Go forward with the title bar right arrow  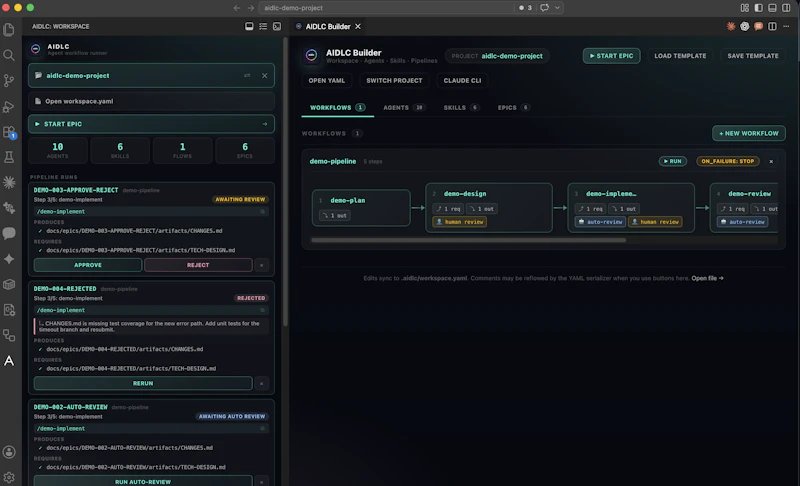(x=251, y=8)
